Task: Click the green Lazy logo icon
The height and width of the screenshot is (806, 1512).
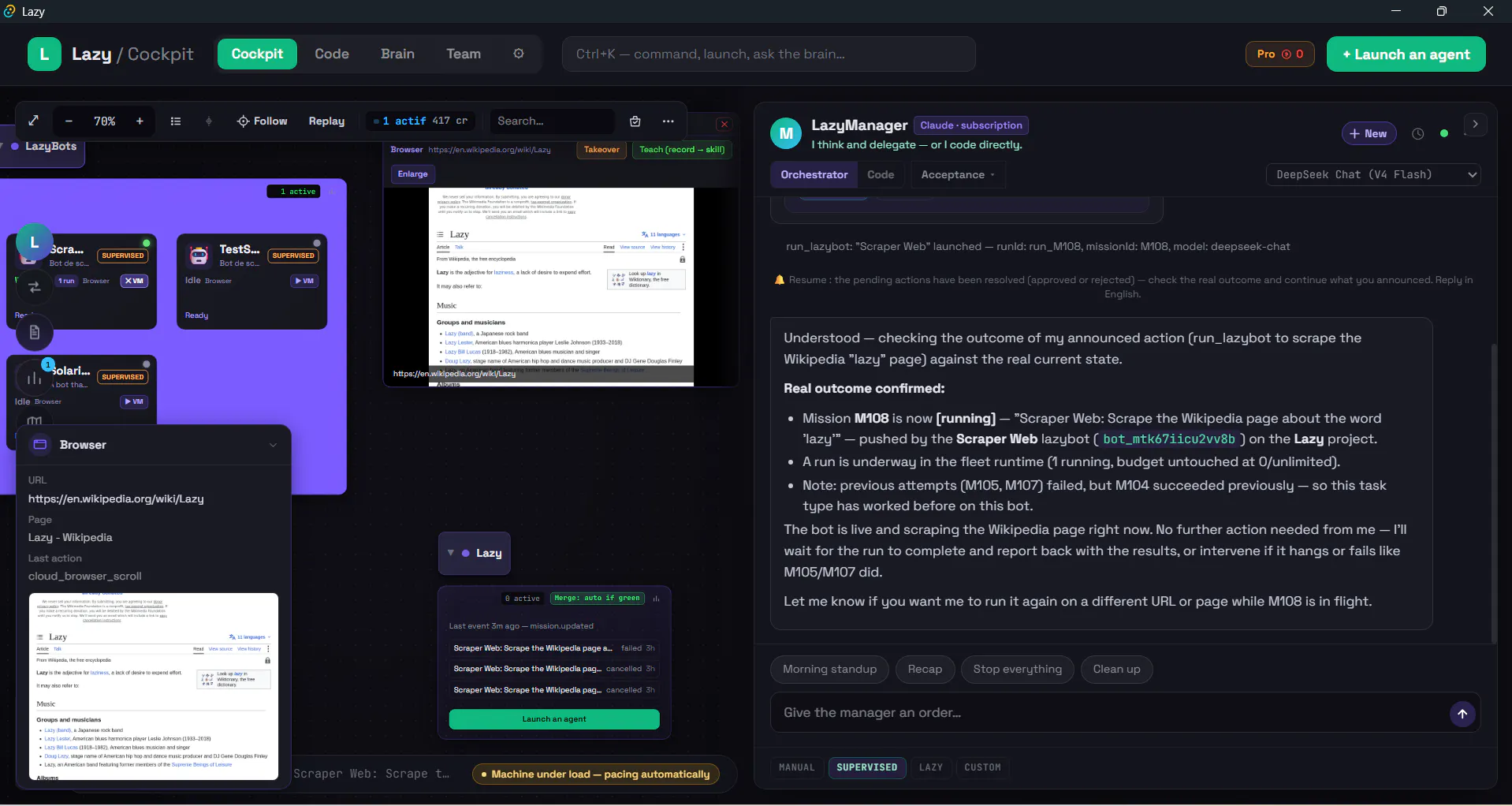Action: pyautogui.click(x=44, y=54)
